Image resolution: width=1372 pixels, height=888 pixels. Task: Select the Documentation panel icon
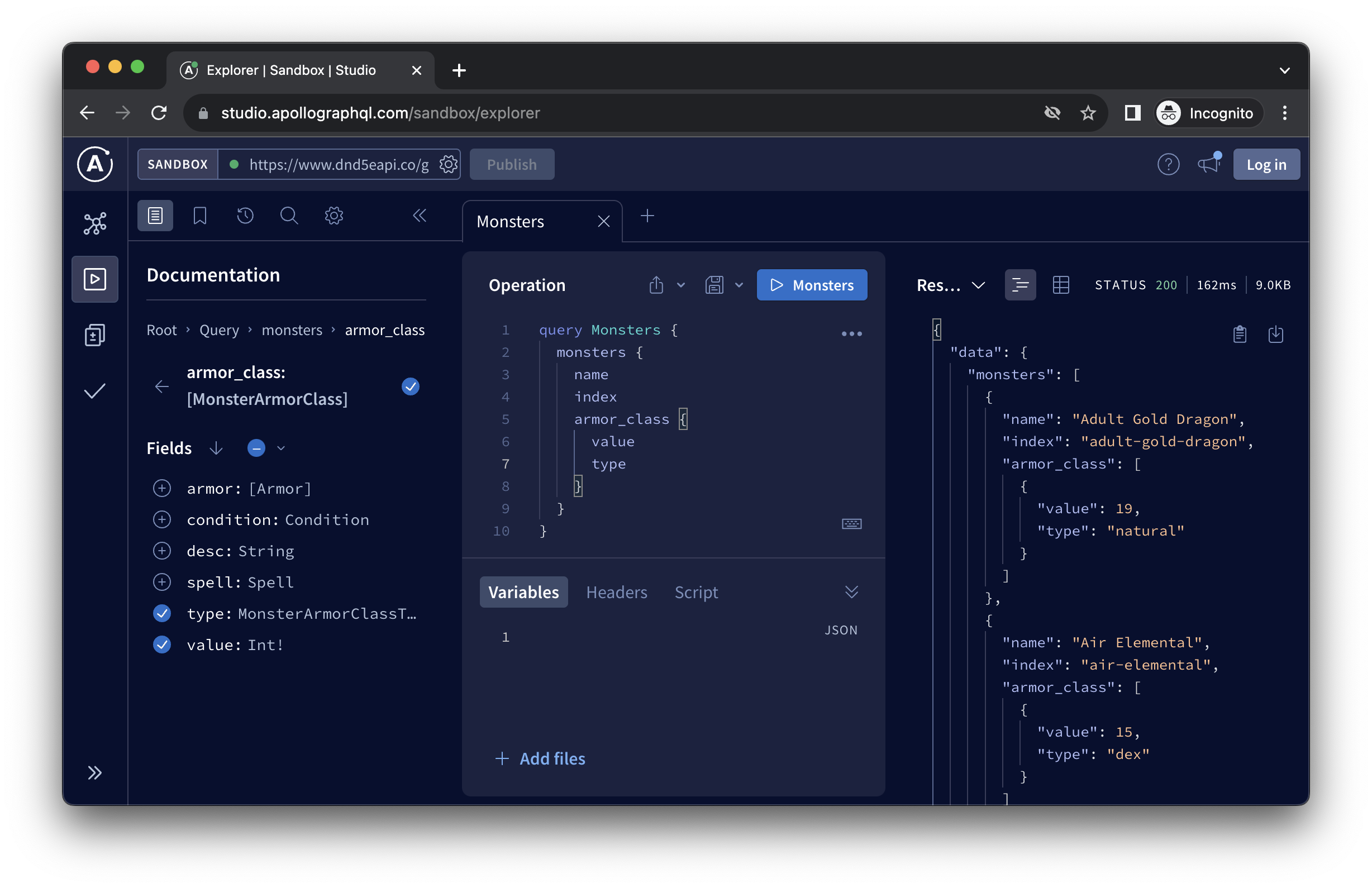point(155,216)
